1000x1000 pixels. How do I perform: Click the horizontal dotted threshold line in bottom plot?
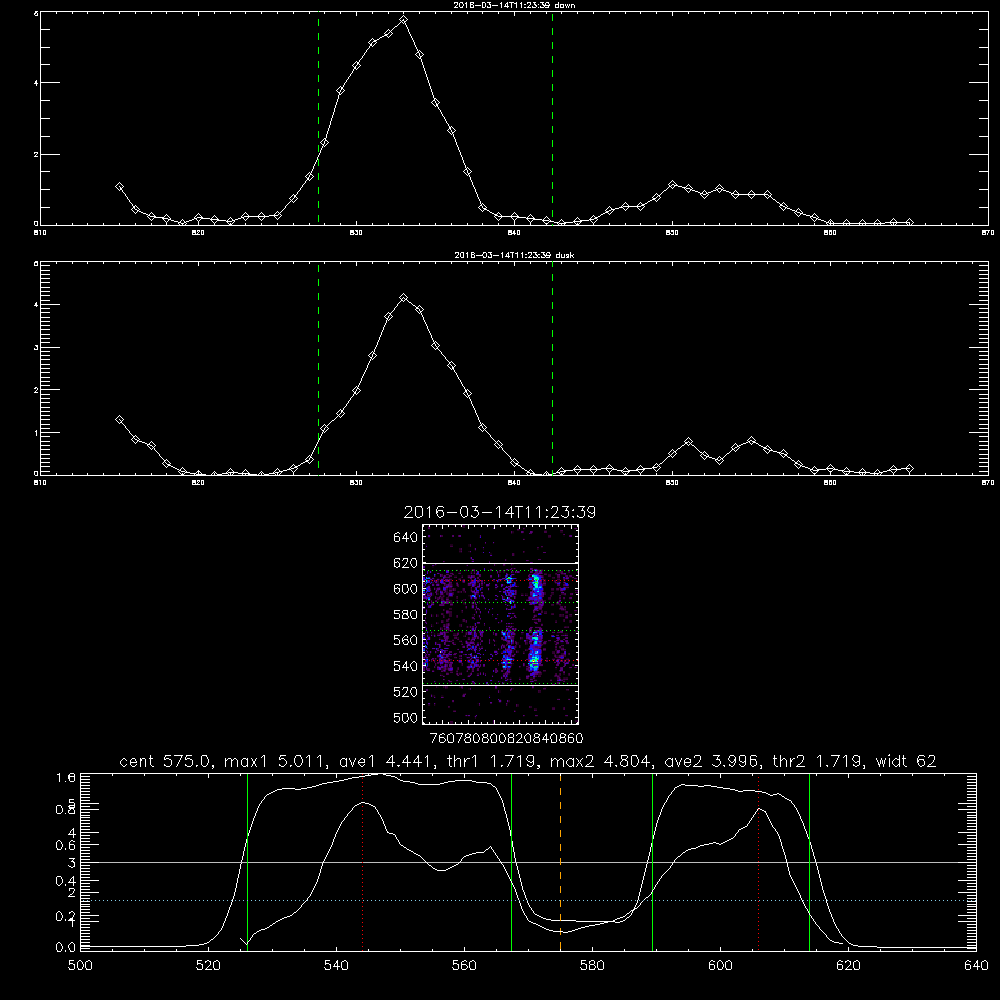tap(529, 901)
